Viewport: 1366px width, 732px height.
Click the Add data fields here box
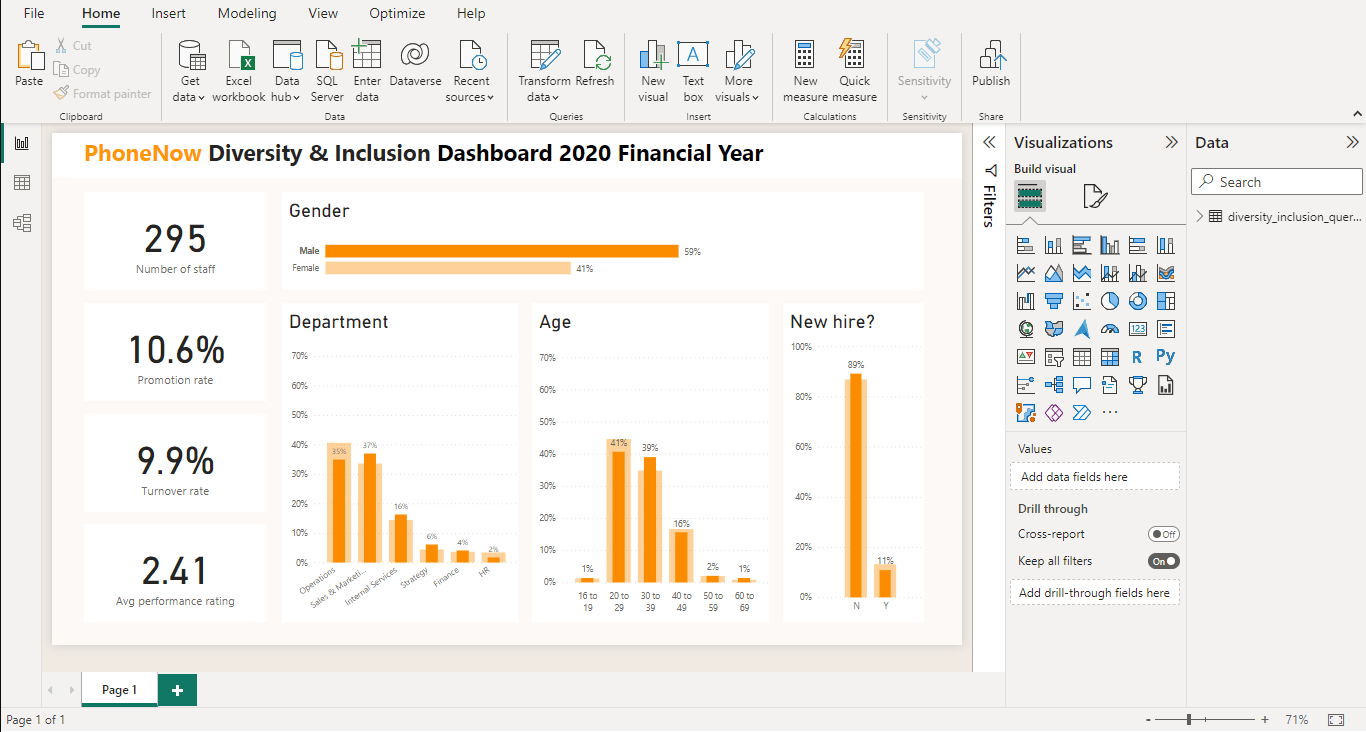(1095, 477)
